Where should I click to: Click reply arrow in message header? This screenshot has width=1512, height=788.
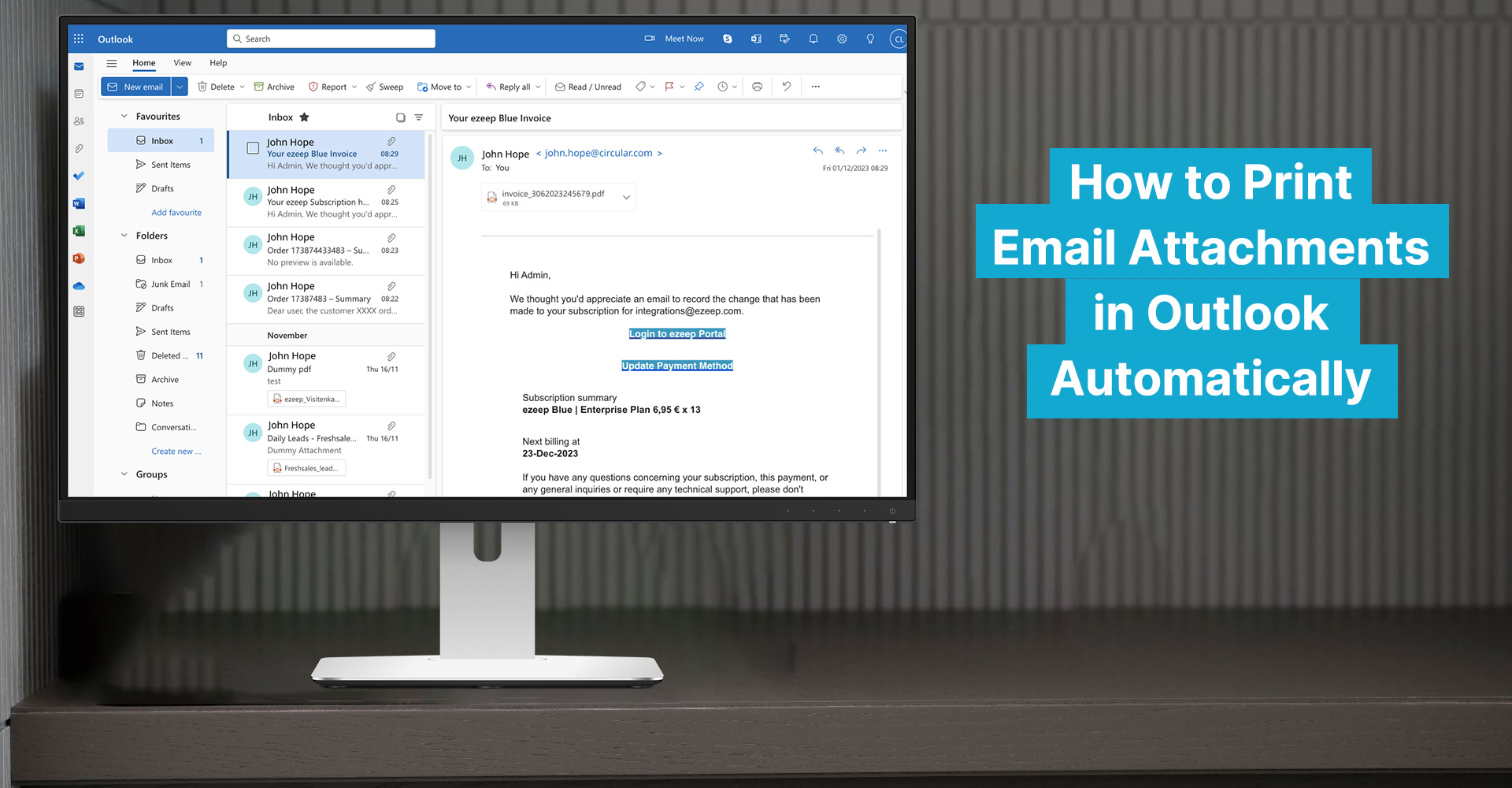[818, 151]
